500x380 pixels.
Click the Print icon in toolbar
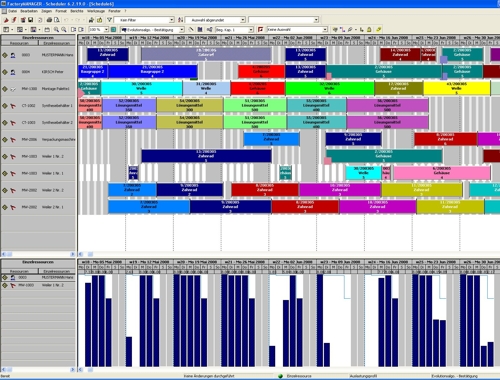coord(49,20)
